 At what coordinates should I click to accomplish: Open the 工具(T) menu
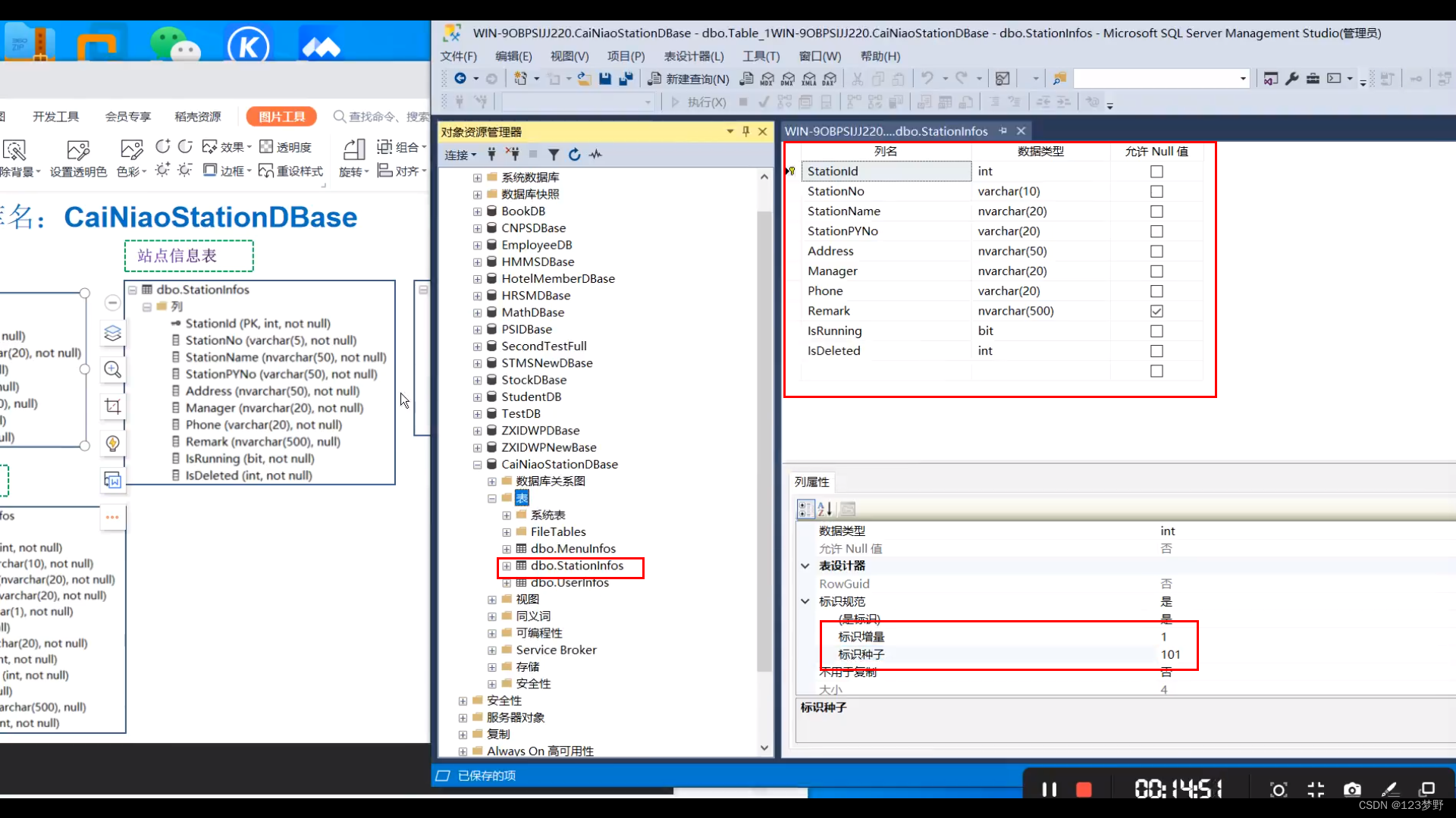(761, 56)
